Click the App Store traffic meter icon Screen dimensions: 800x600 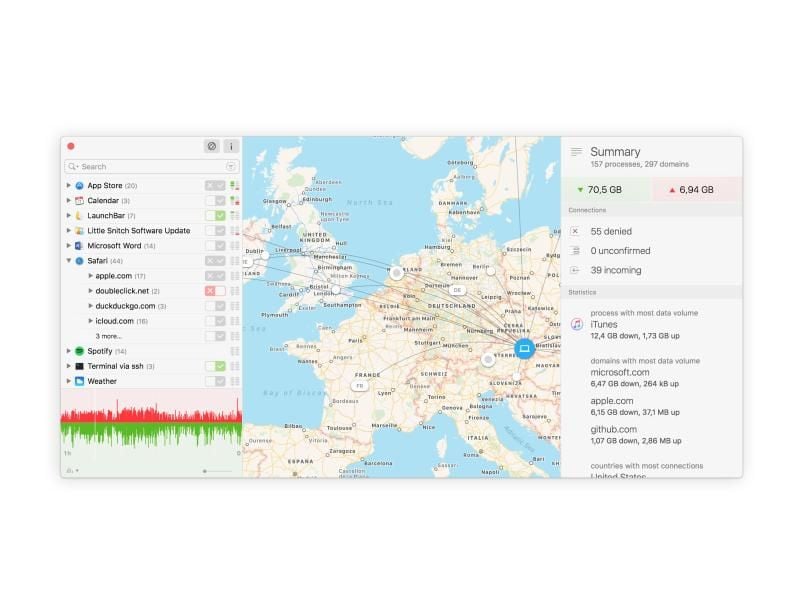(x=235, y=186)
